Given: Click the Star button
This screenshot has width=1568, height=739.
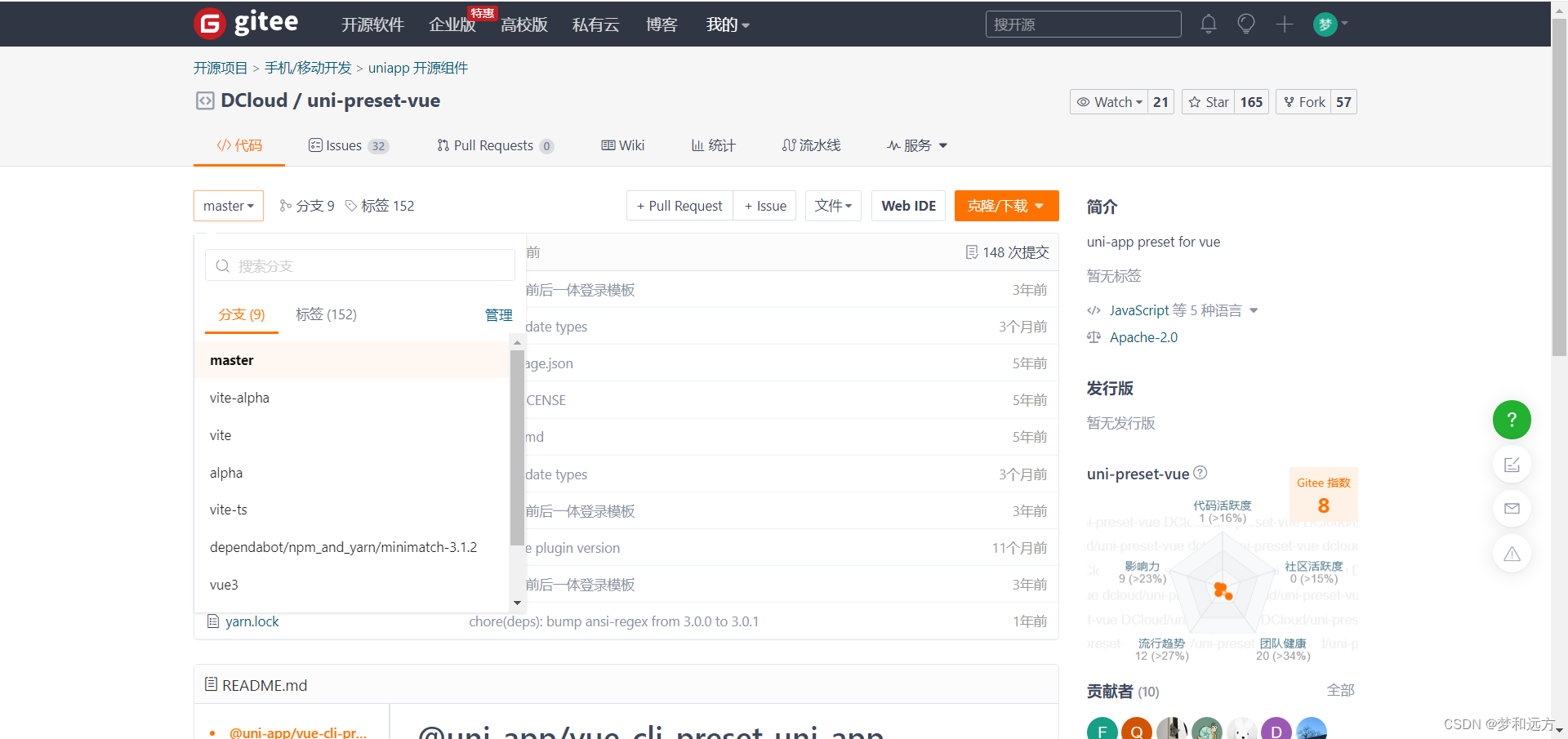Looking at the screenshot, I should (1209, 102).
